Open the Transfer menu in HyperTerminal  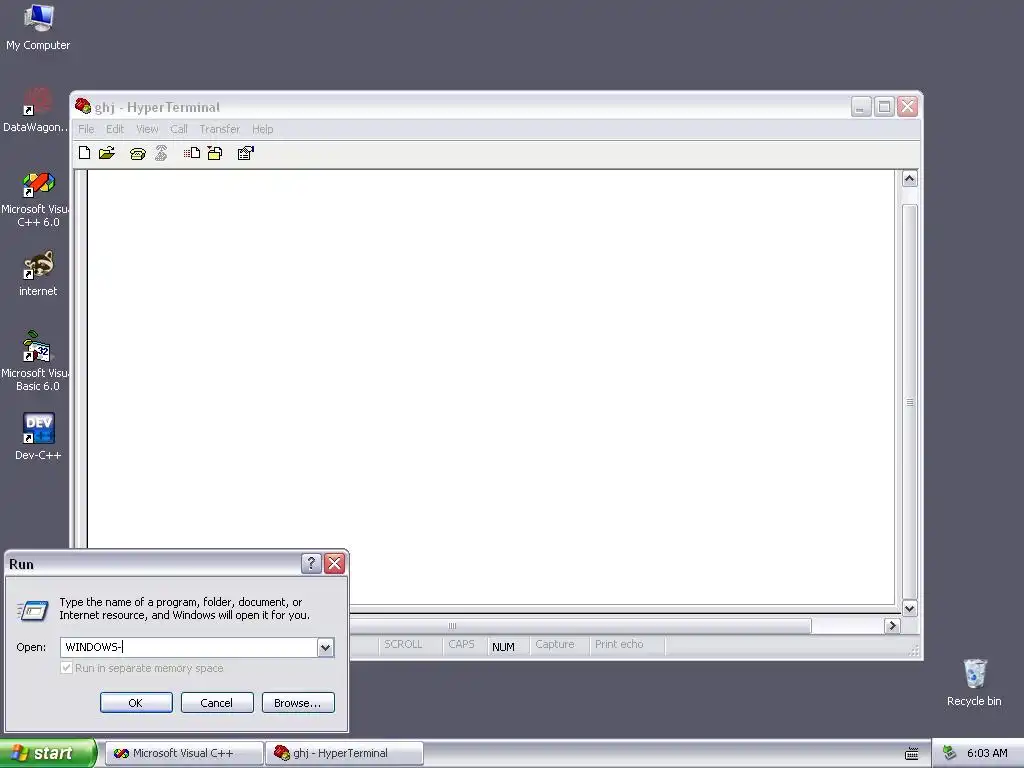219,129
